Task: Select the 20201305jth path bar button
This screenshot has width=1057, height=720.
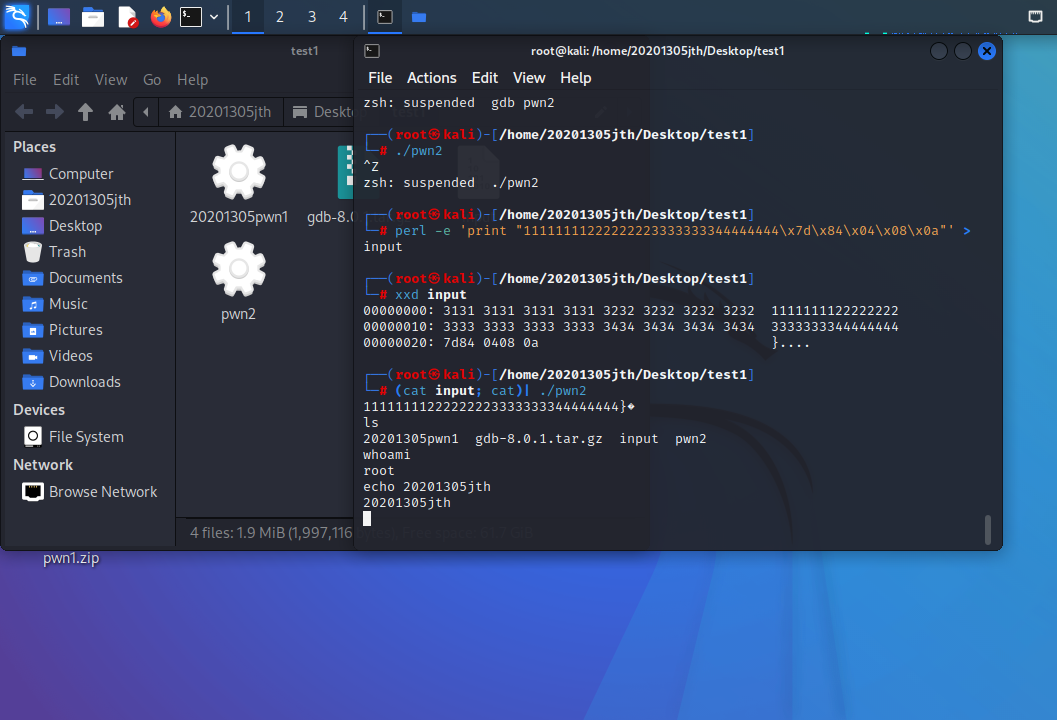Action: (220, 112)
